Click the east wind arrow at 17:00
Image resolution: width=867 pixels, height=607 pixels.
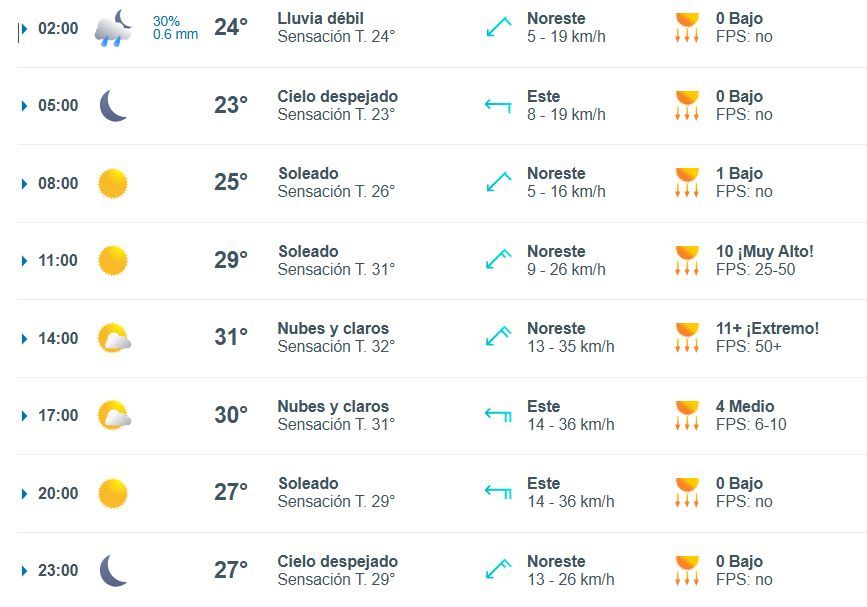(x=498, y=415)
